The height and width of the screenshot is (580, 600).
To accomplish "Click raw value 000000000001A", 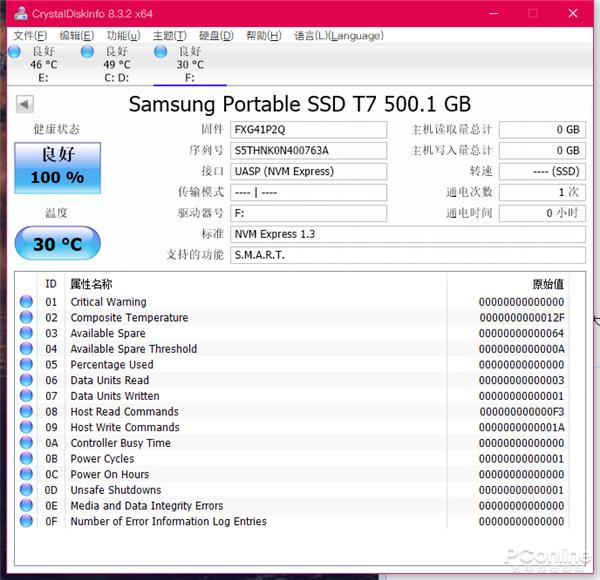I will [522, 427].
